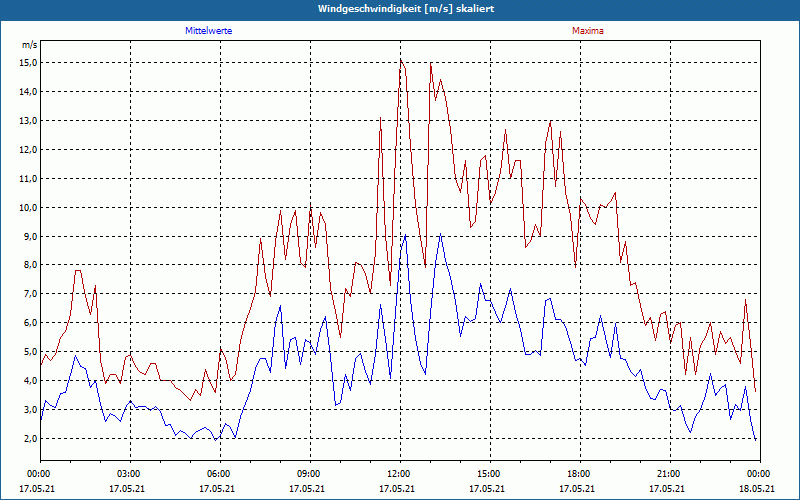
Task: Click the 6,0 y-axis value
Action: coord(31,323)
